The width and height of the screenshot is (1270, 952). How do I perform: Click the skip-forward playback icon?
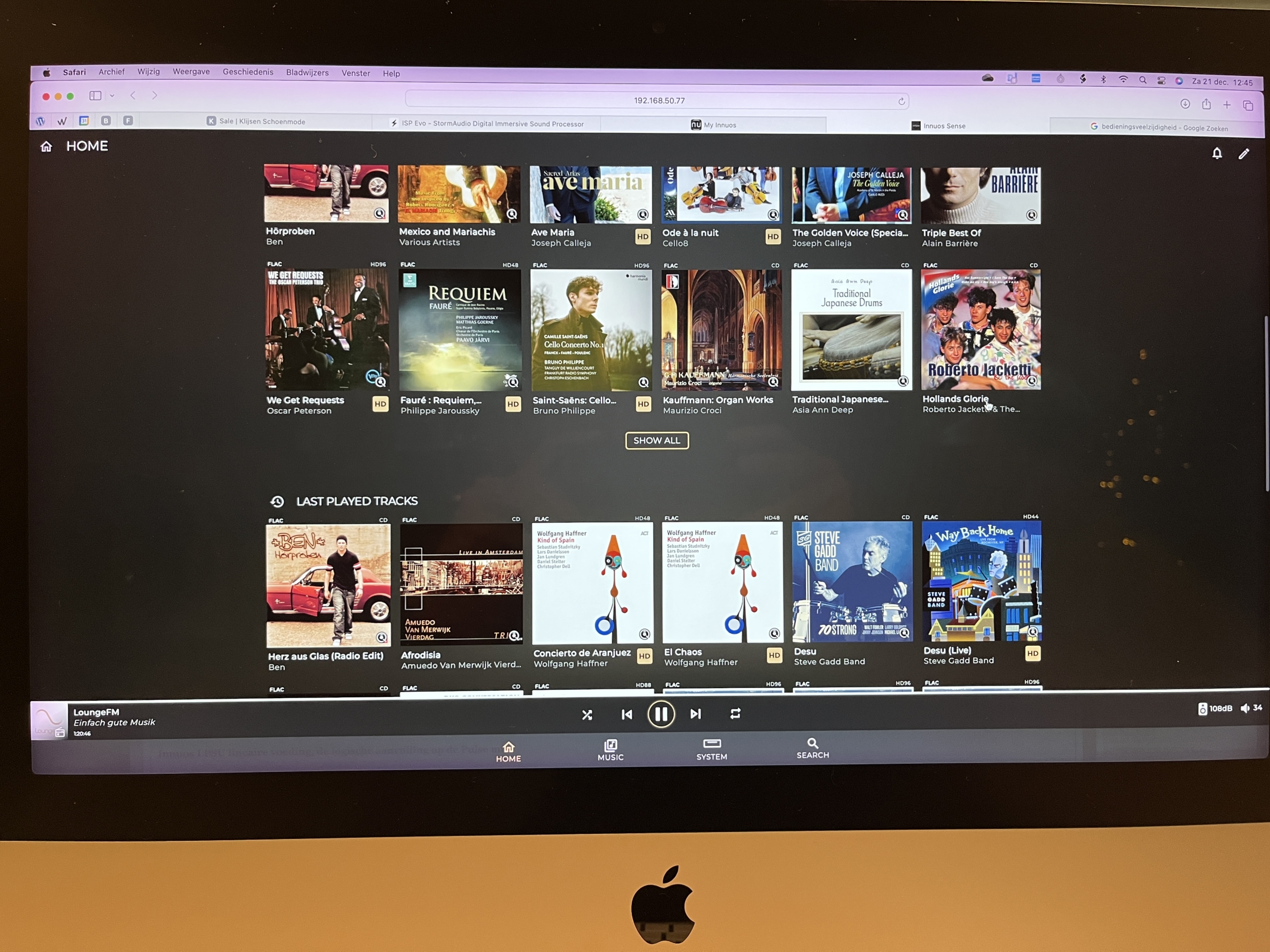pos(697,714)
